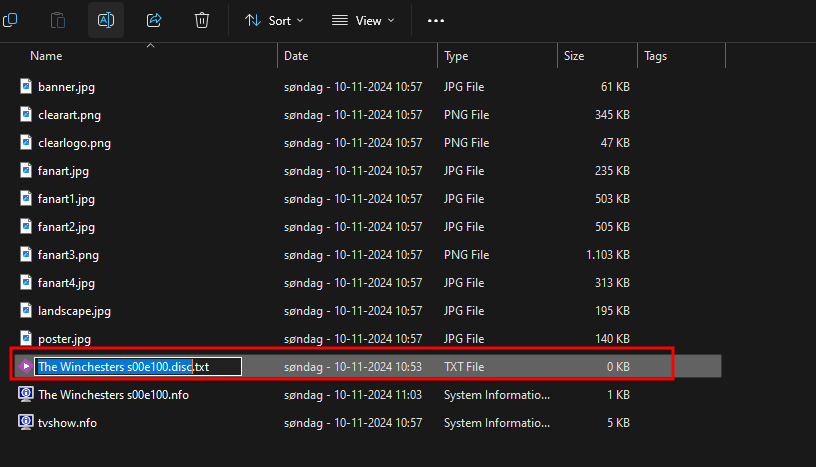Select The Winchesters s00e100.nfo file
This screenshot has height=467, width=816.
(x=113, y=394)
